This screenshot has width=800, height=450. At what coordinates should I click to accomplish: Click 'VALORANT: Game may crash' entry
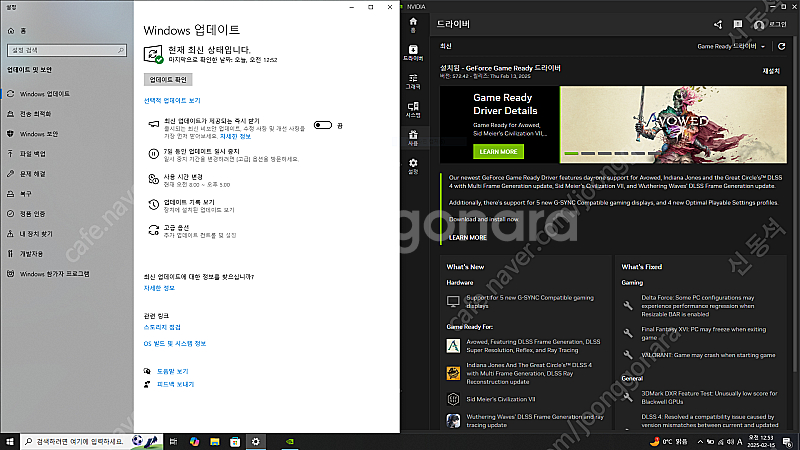click(708, 355)
